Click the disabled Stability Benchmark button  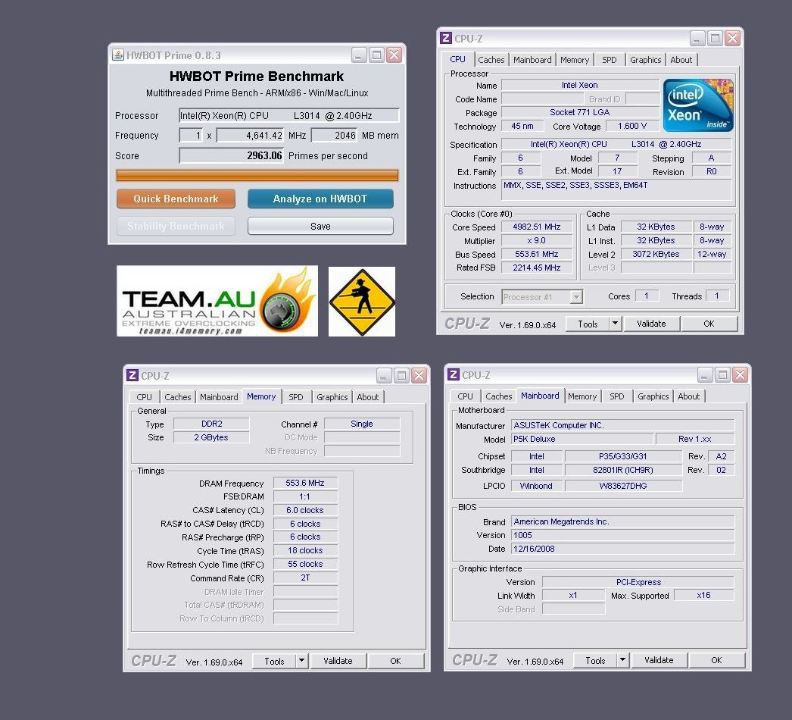tap(176, 226)
